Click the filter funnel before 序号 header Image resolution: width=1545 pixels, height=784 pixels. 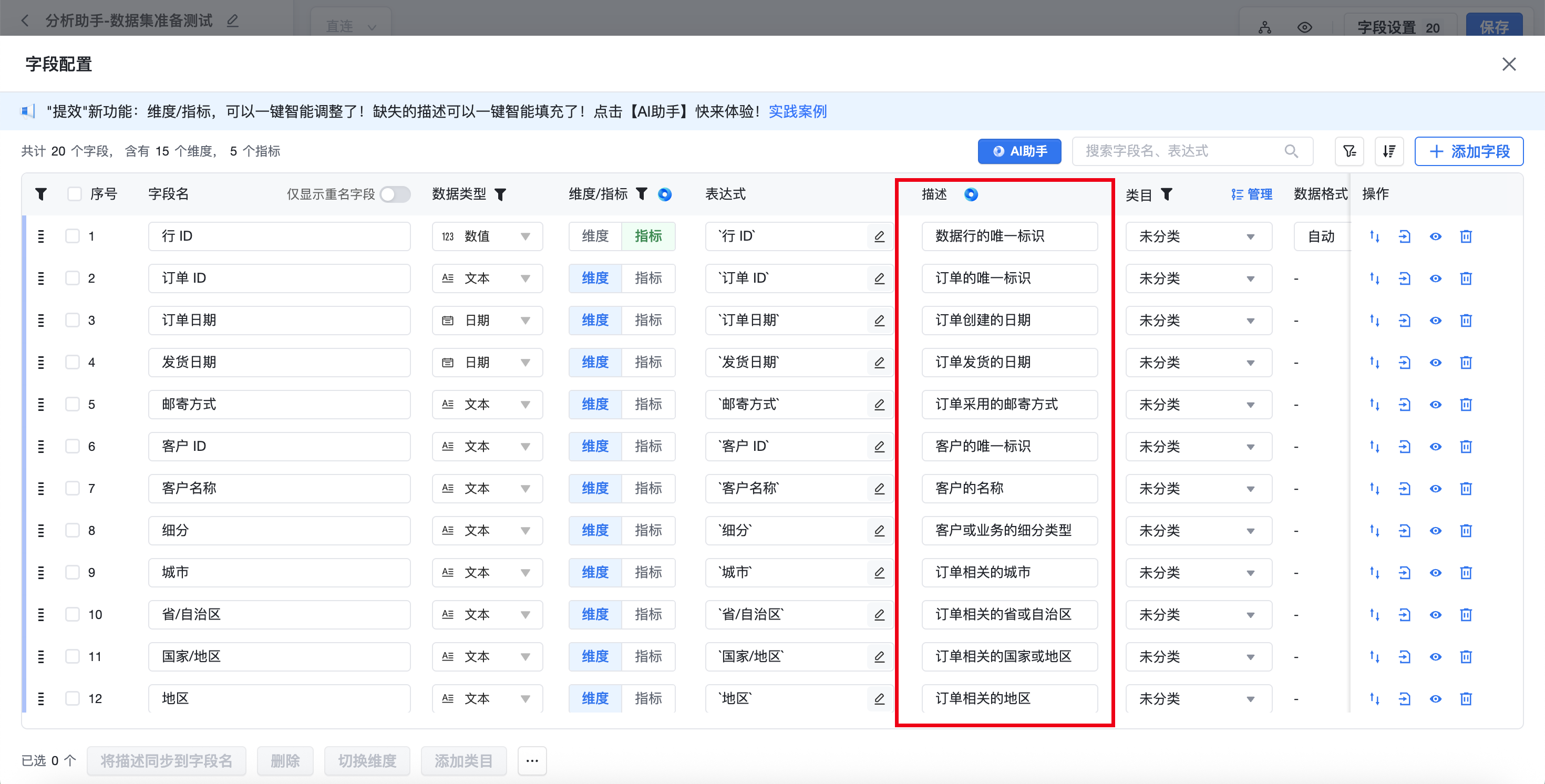41,194
